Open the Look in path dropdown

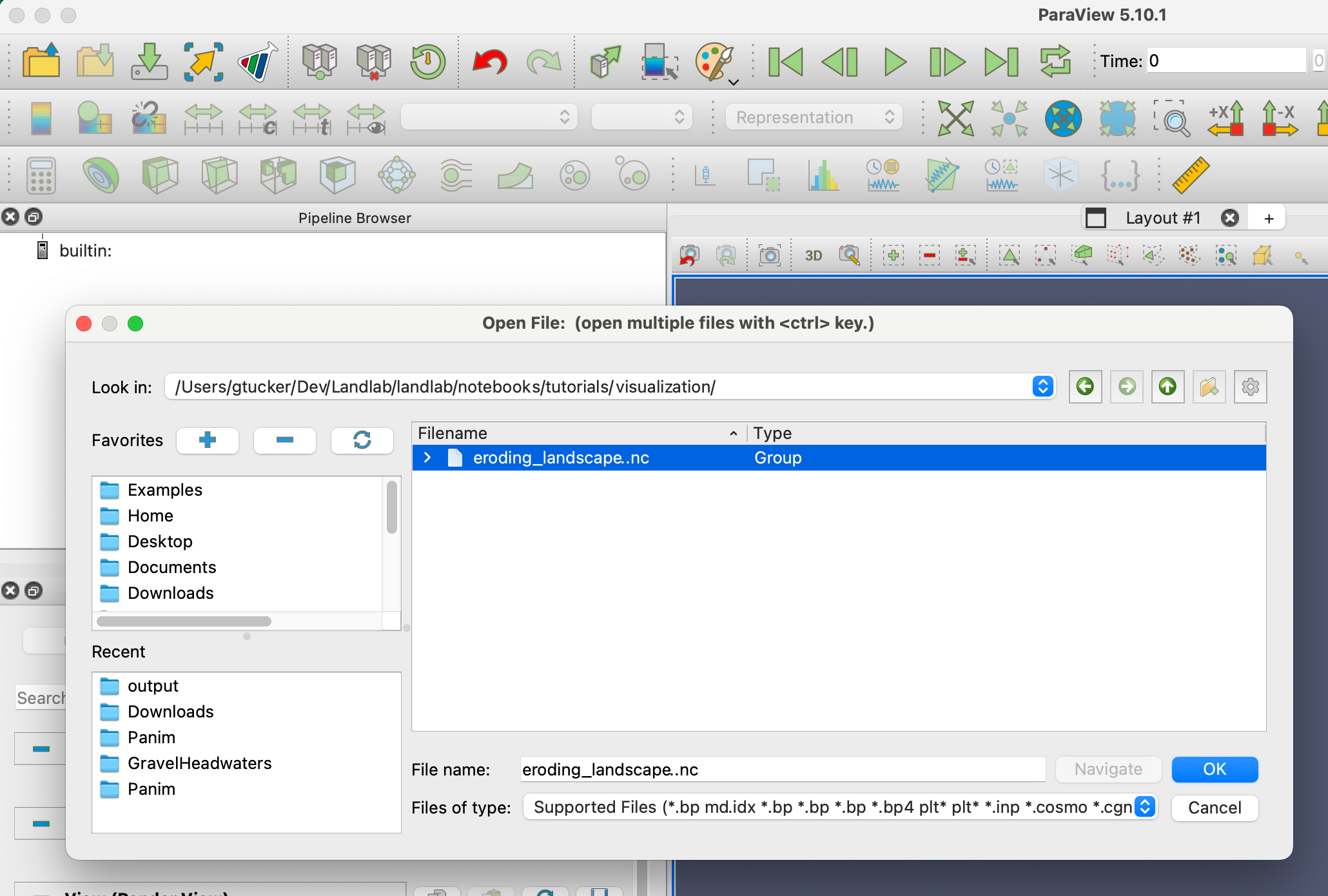1042,387
